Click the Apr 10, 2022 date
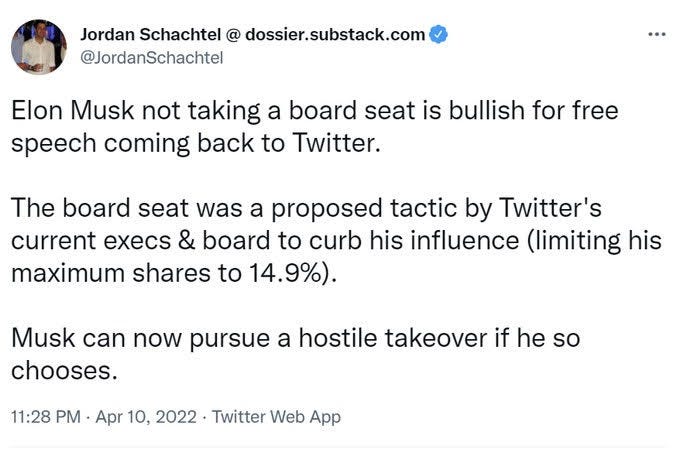Viewport: 687px width, 453px height. click(x=146, y=416)
